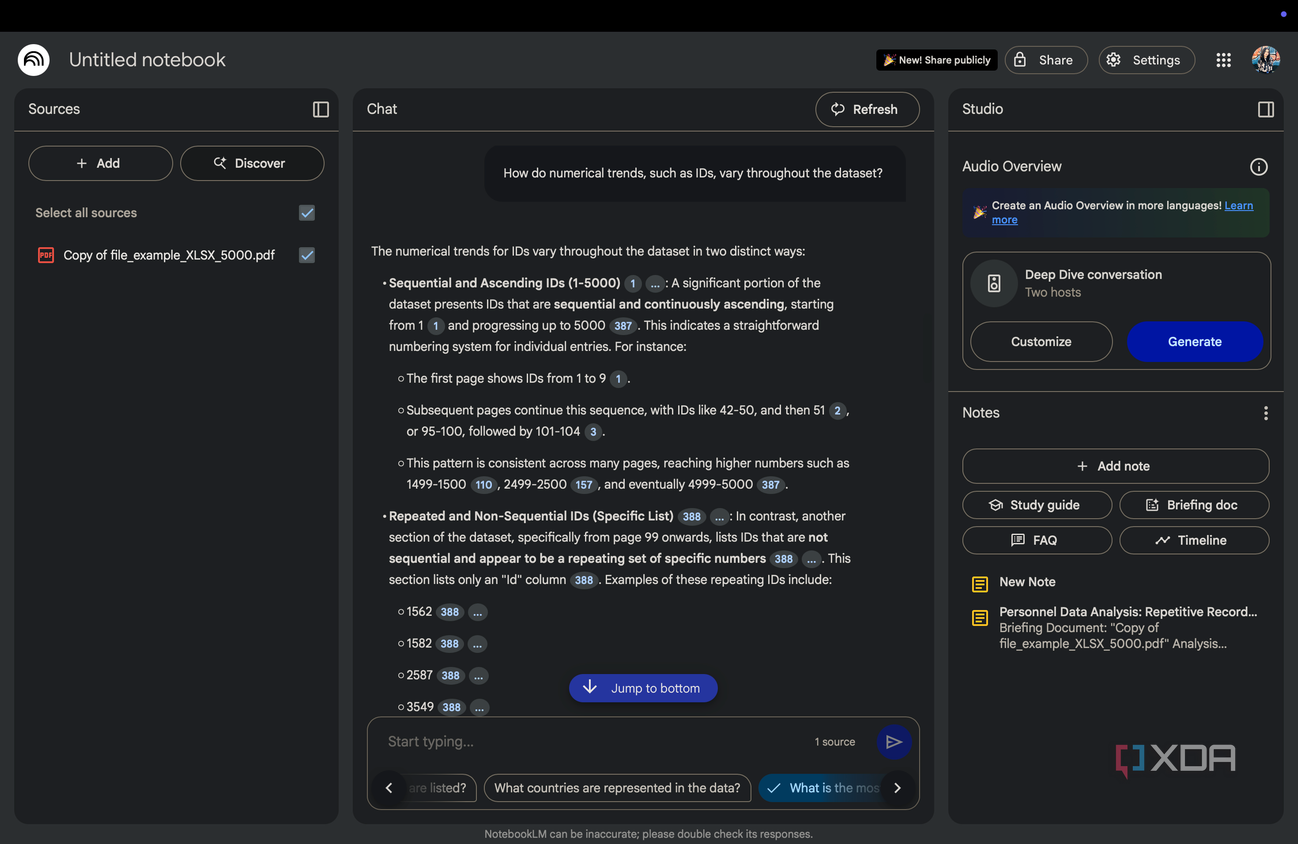Viewport: 1298px width, 844px height.
Task: Show next suggested questions arrow
Action: coord(898,788)
